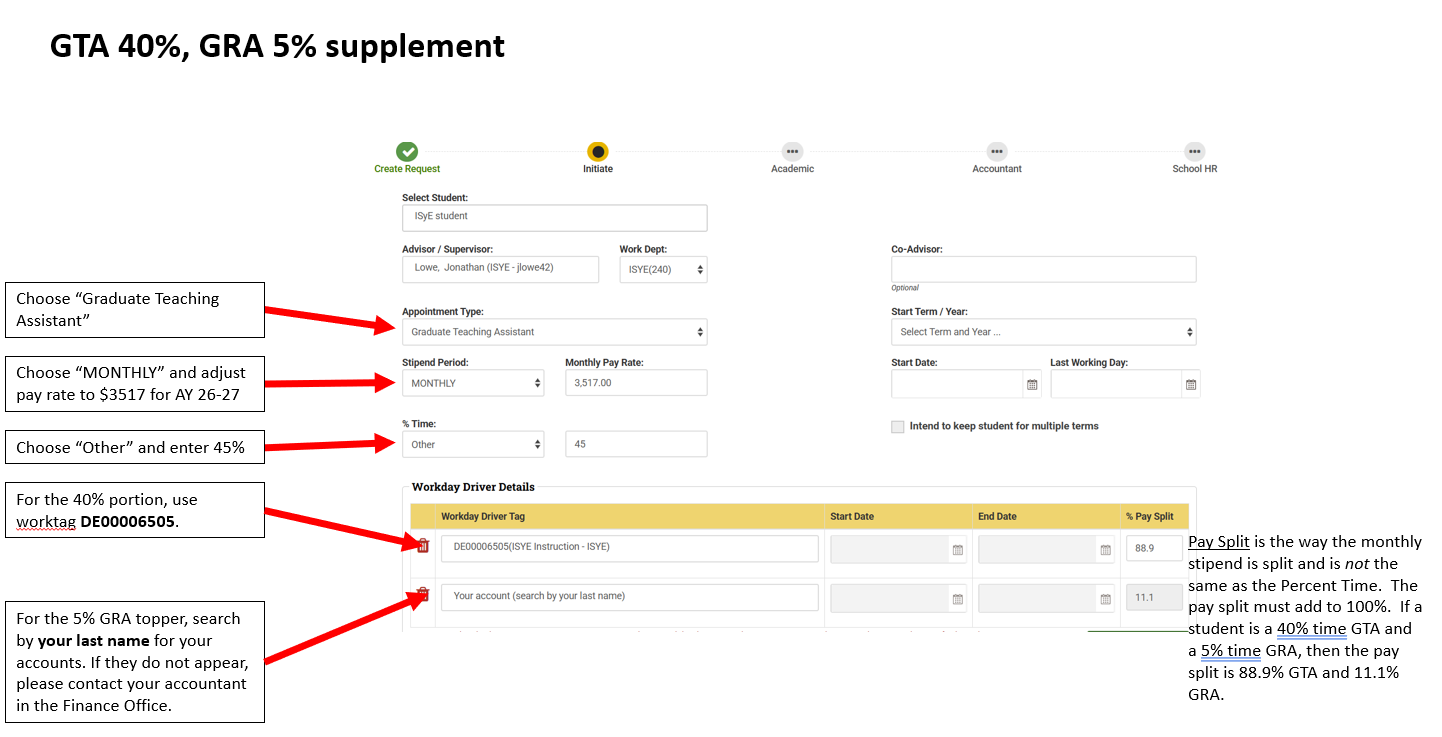Click the 88.9 % Pay Split field
This screenshot has height=737, width=1442.
tap(1155, 549)
